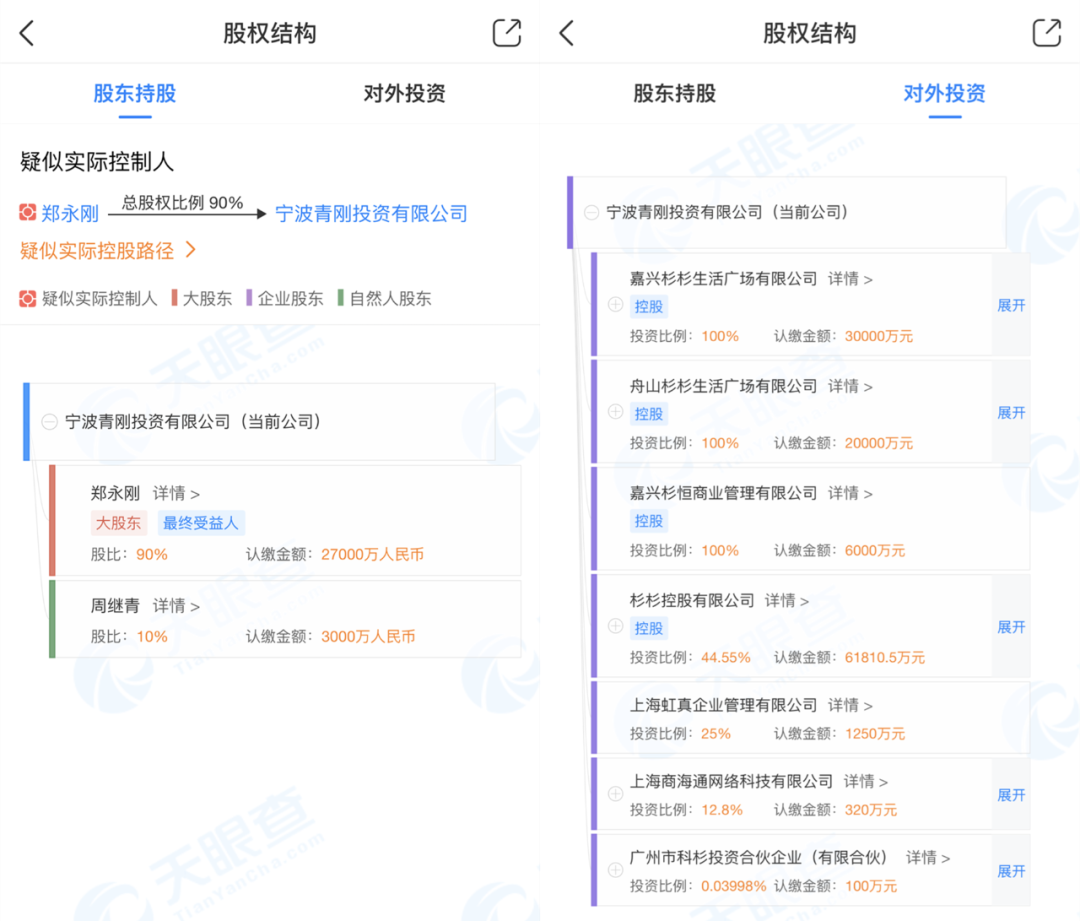
Task: Select 周继青 name in shareholder card
Action: click(x=115, y=606)
